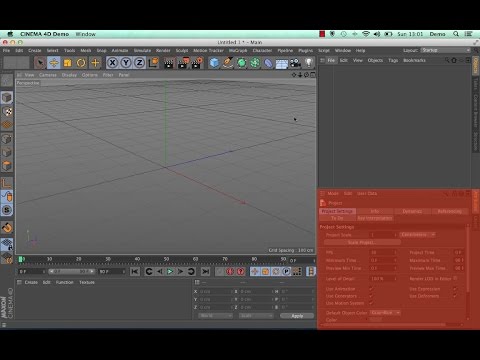Click the green Array modeling icon
This screenshot has height=360, width=480.
[255, 63]
